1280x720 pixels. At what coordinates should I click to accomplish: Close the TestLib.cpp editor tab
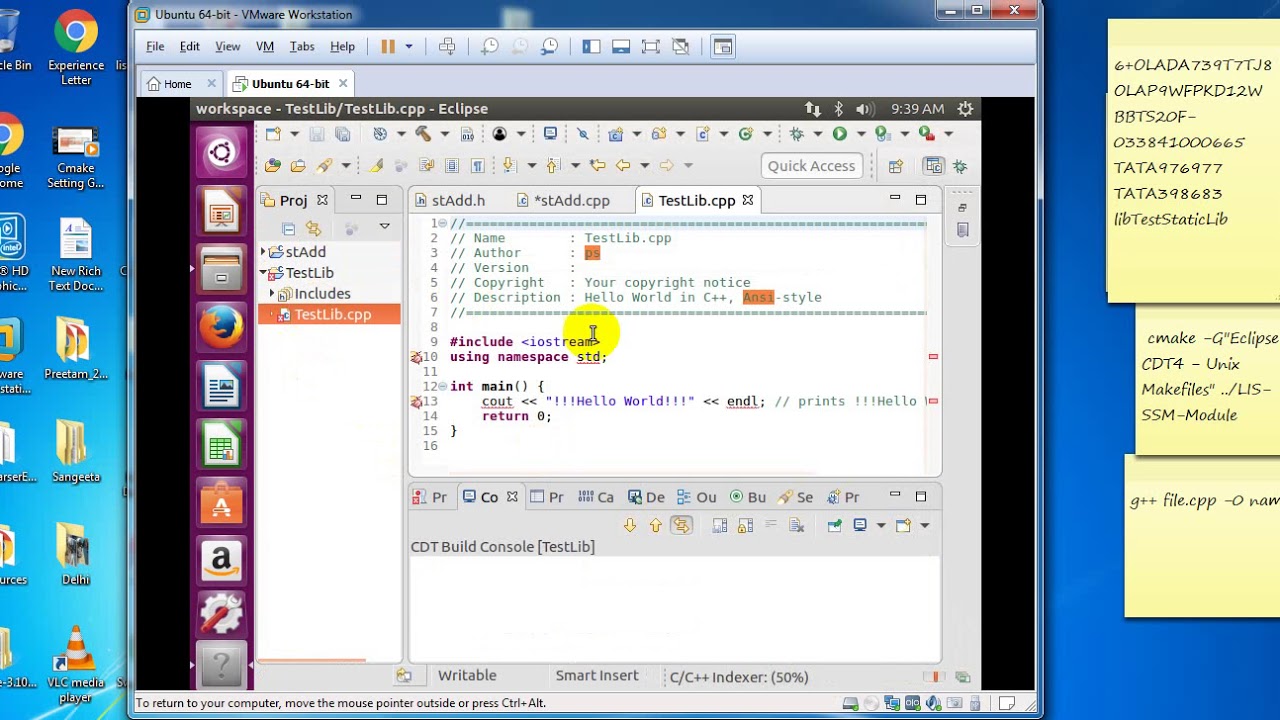[x=747, y=200]
